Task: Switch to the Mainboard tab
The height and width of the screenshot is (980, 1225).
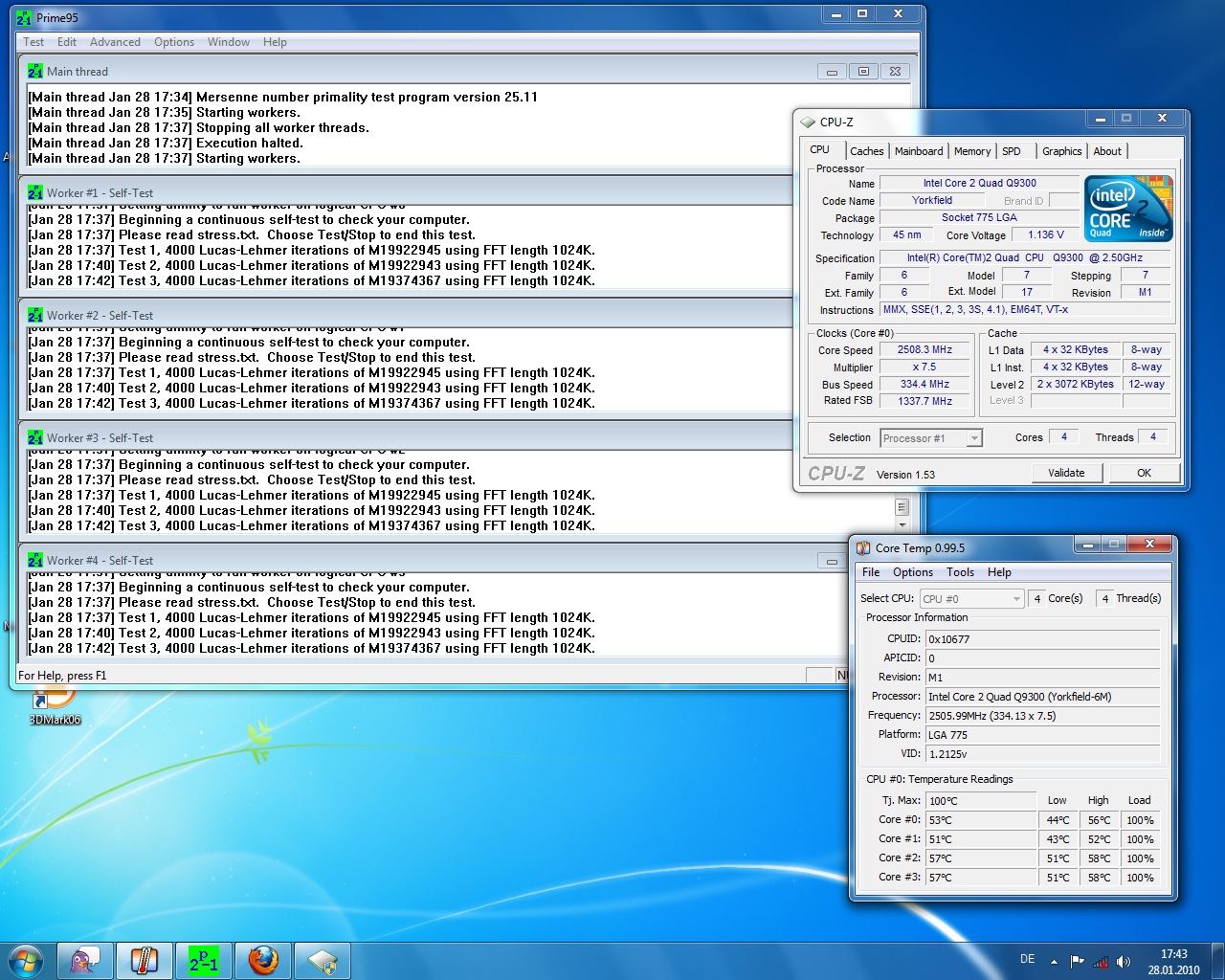Action: [919, 151]
